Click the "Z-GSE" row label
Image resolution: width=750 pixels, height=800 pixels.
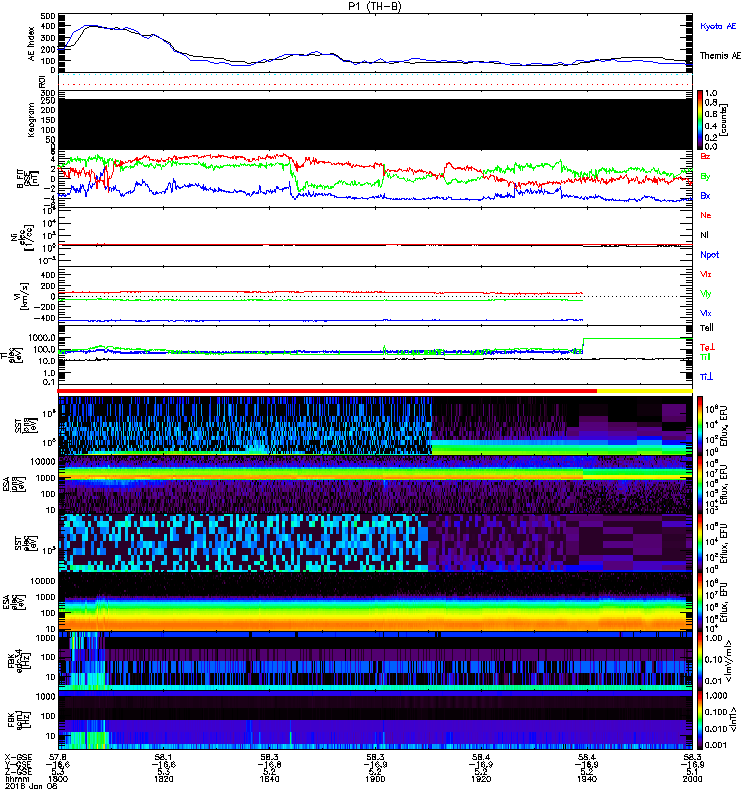click(x=17, y=771)
